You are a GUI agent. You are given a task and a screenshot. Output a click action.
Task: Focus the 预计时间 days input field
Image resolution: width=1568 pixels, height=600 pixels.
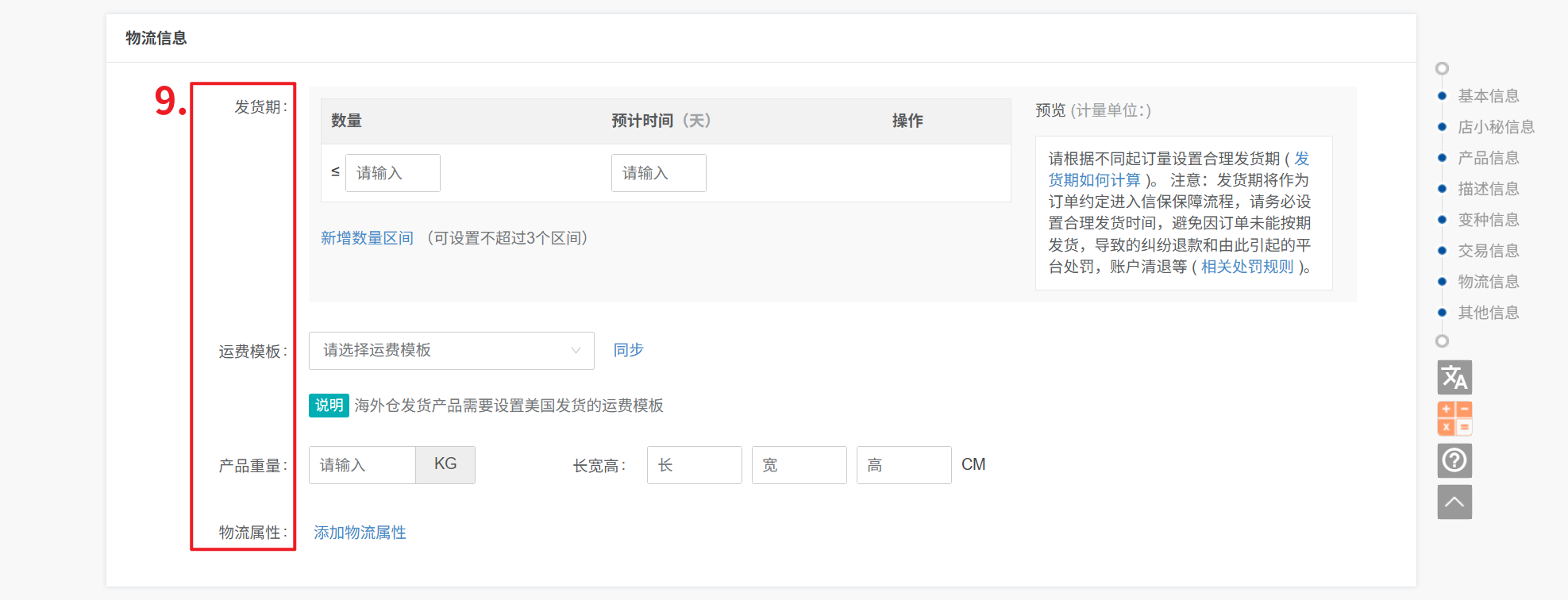coord(658,173)
